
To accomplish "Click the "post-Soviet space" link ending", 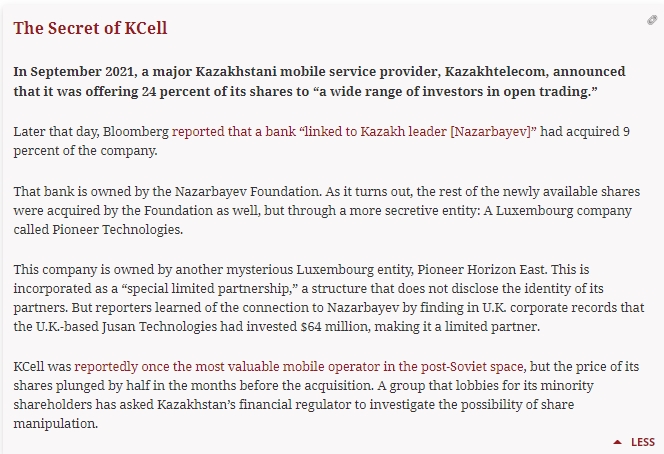I will 473,369.
